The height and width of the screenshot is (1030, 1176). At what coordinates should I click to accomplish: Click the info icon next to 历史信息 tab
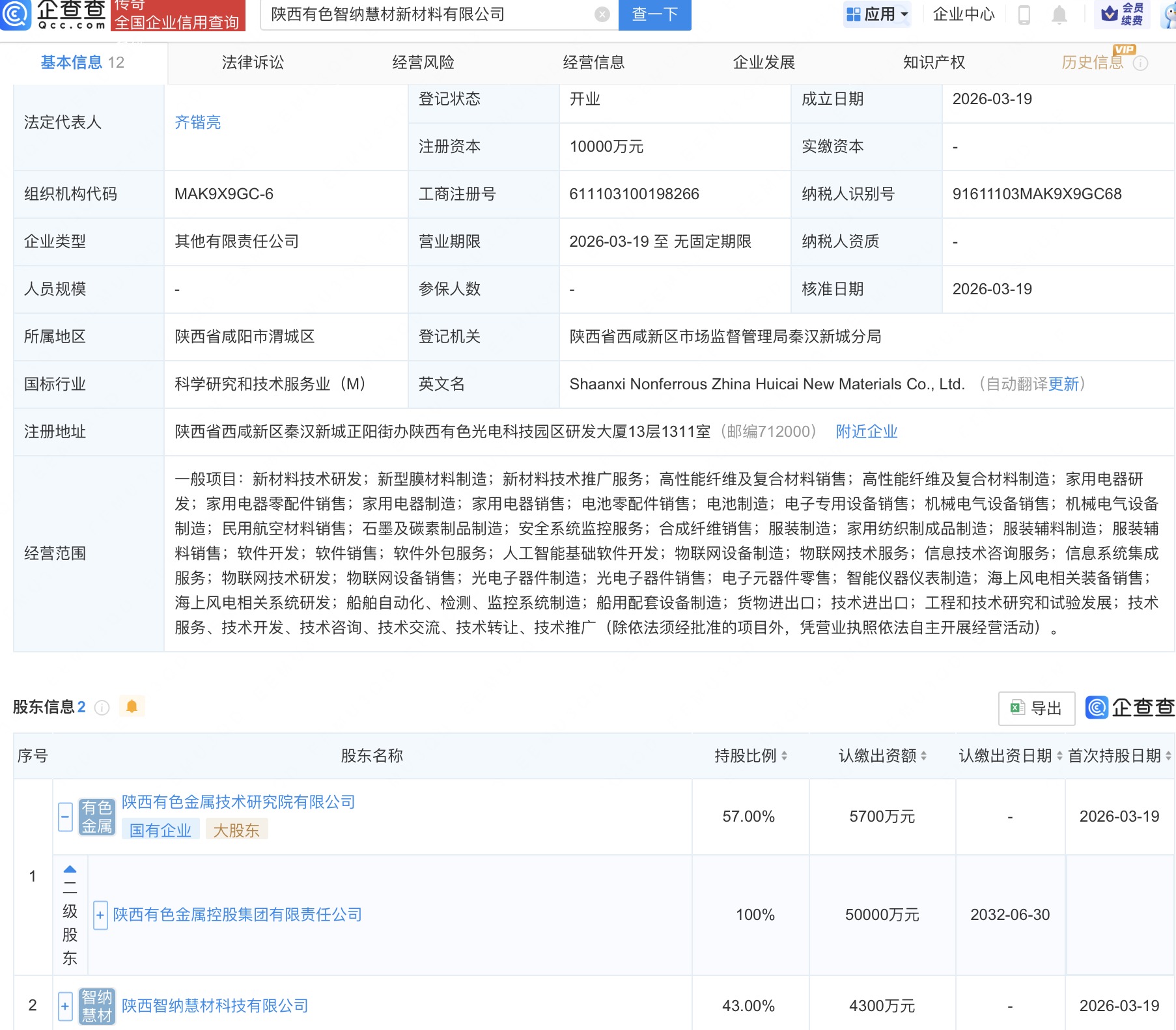point(1141,63)
